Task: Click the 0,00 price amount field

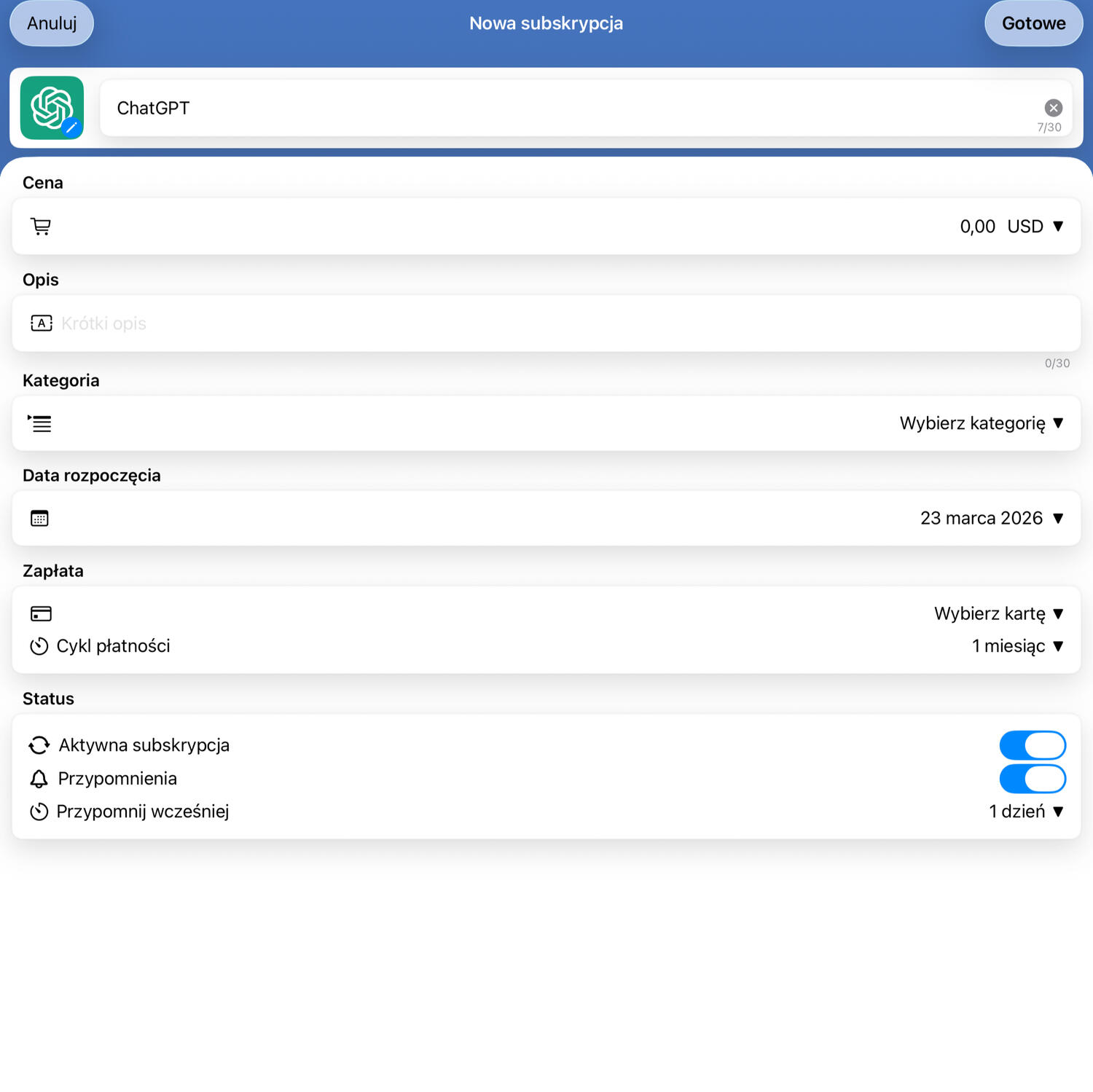Action: 976,227
